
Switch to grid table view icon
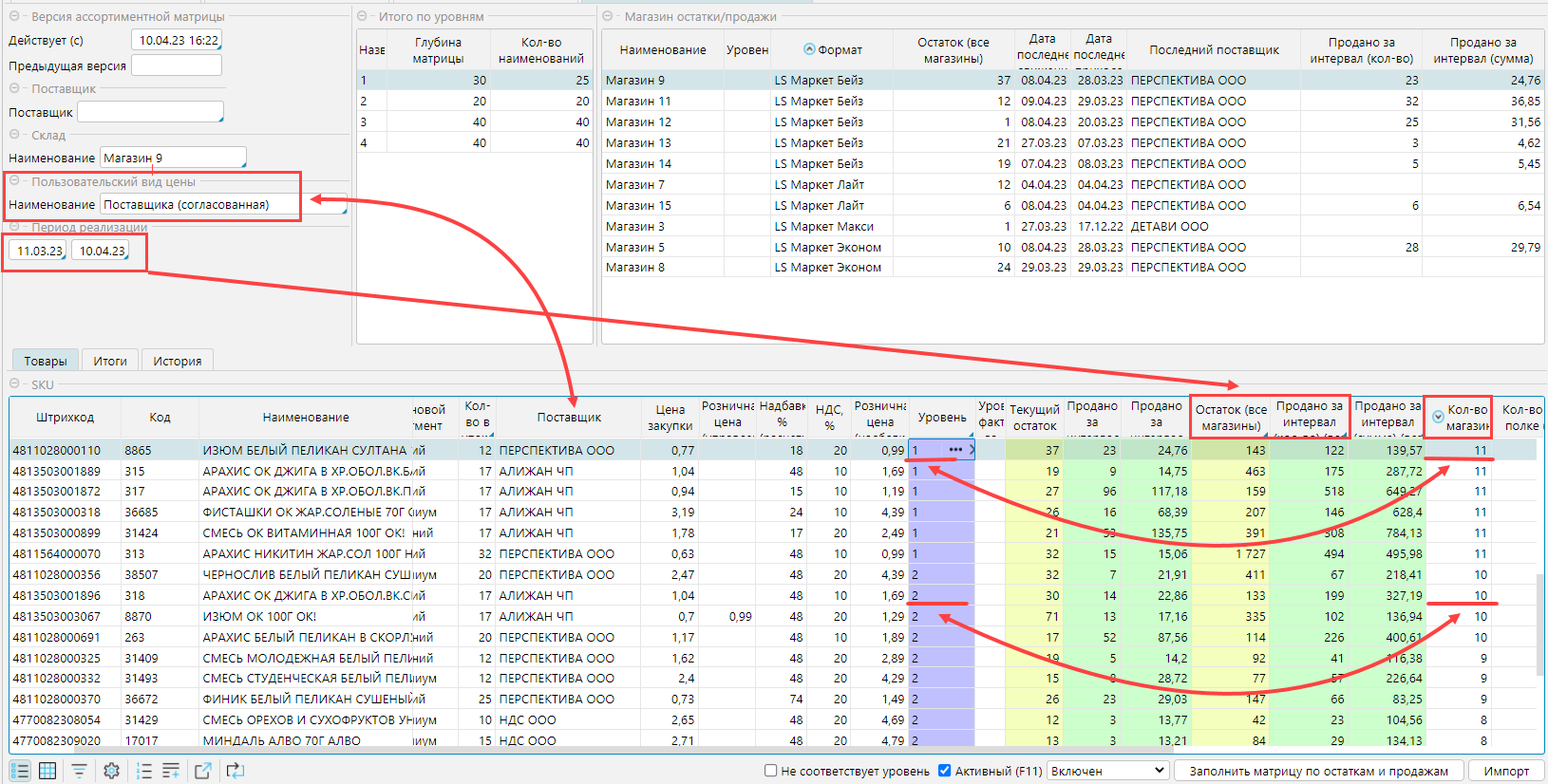[x=47, y=771]
